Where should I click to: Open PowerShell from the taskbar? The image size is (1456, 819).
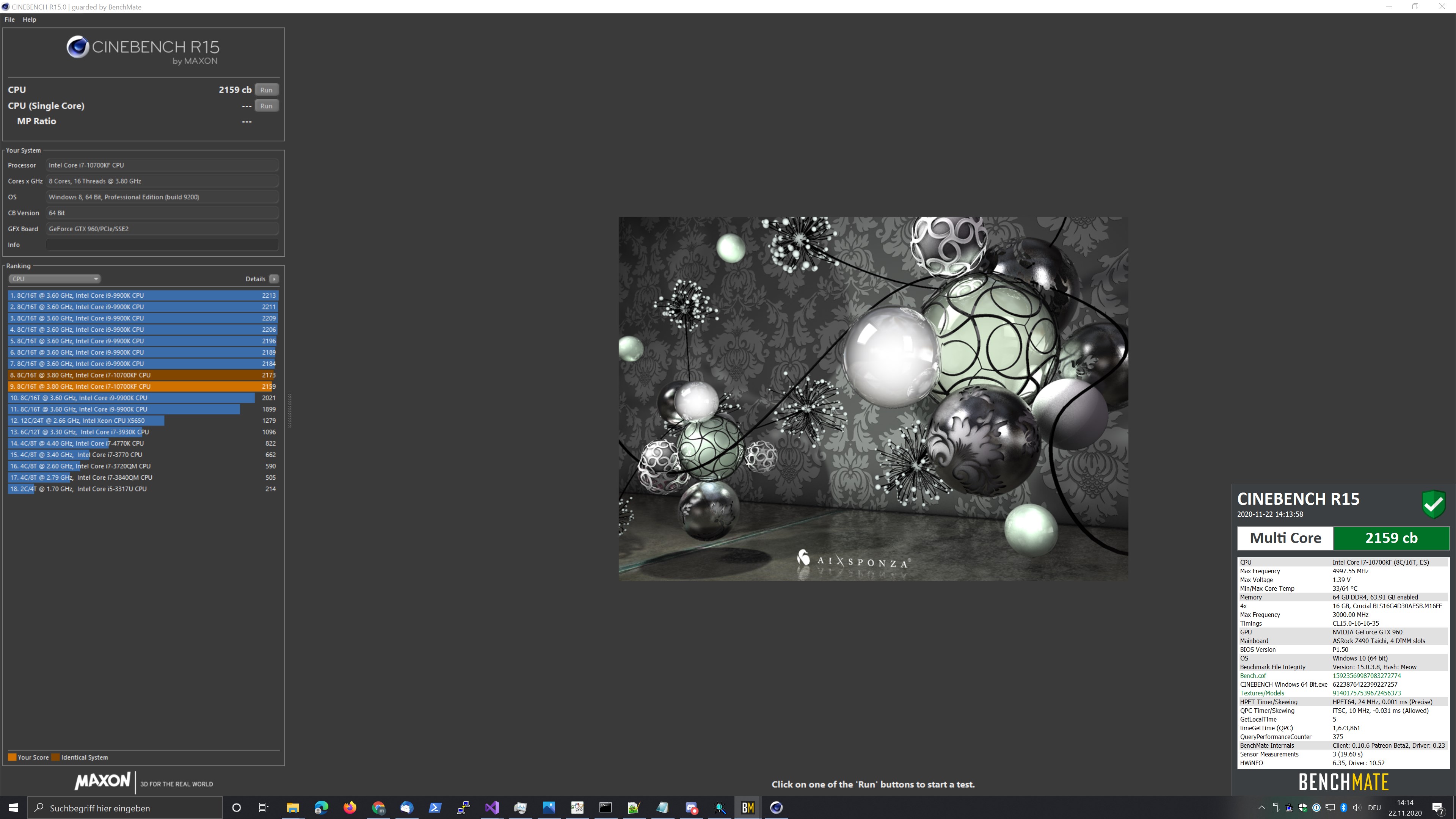click(x=435, y=808)
